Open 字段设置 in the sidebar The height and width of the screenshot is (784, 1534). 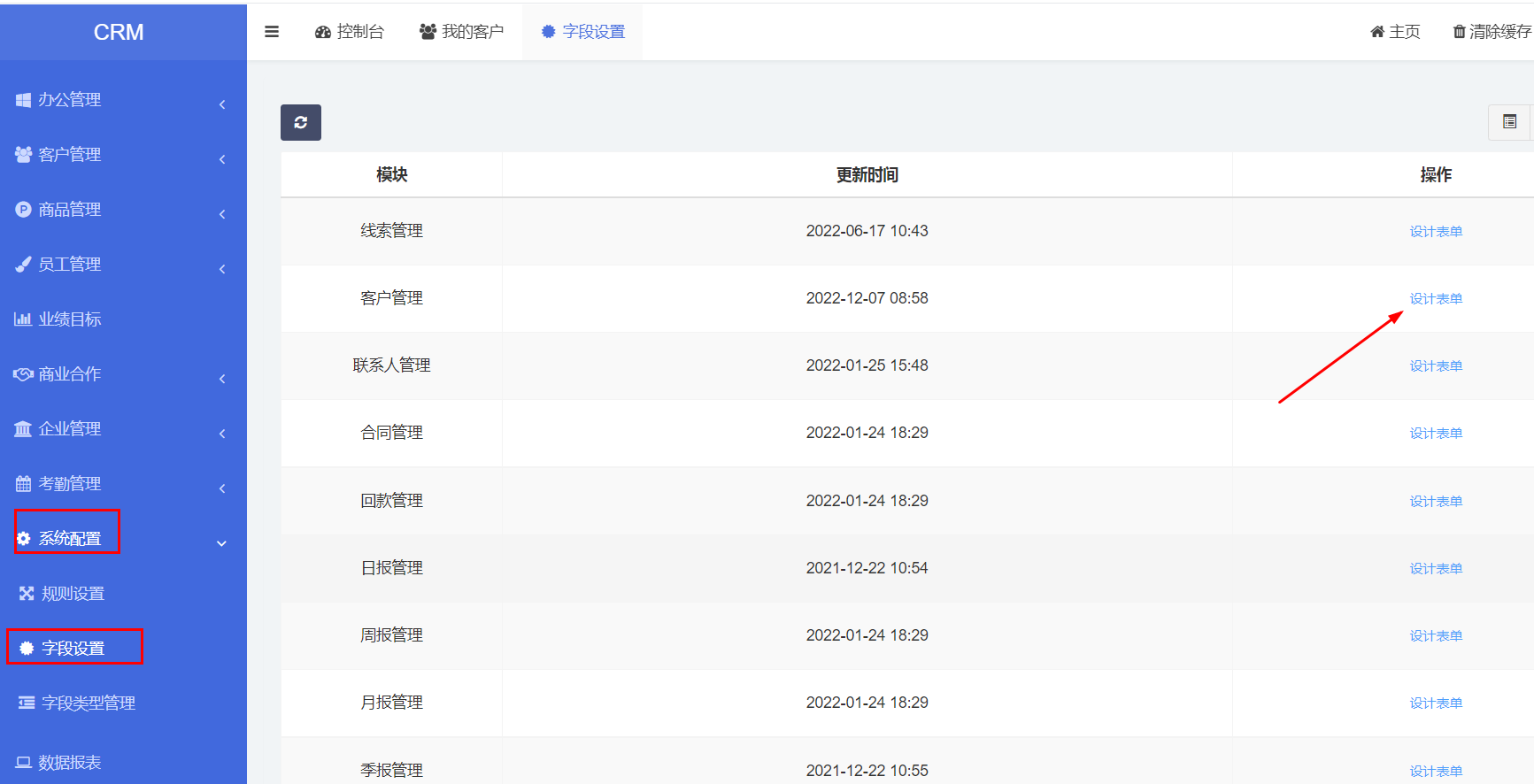point(73,649)
